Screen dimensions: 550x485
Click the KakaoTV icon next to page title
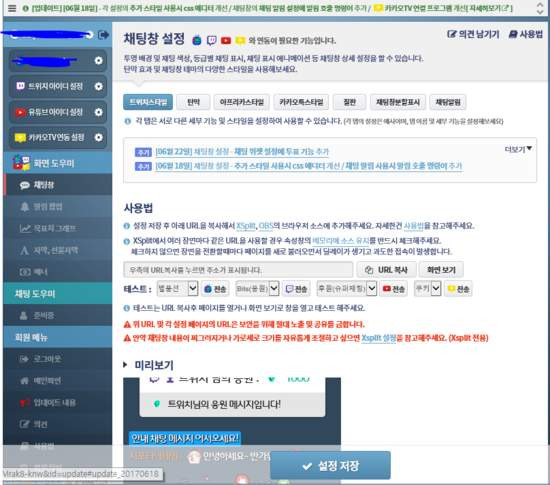(x=240, y=40)
